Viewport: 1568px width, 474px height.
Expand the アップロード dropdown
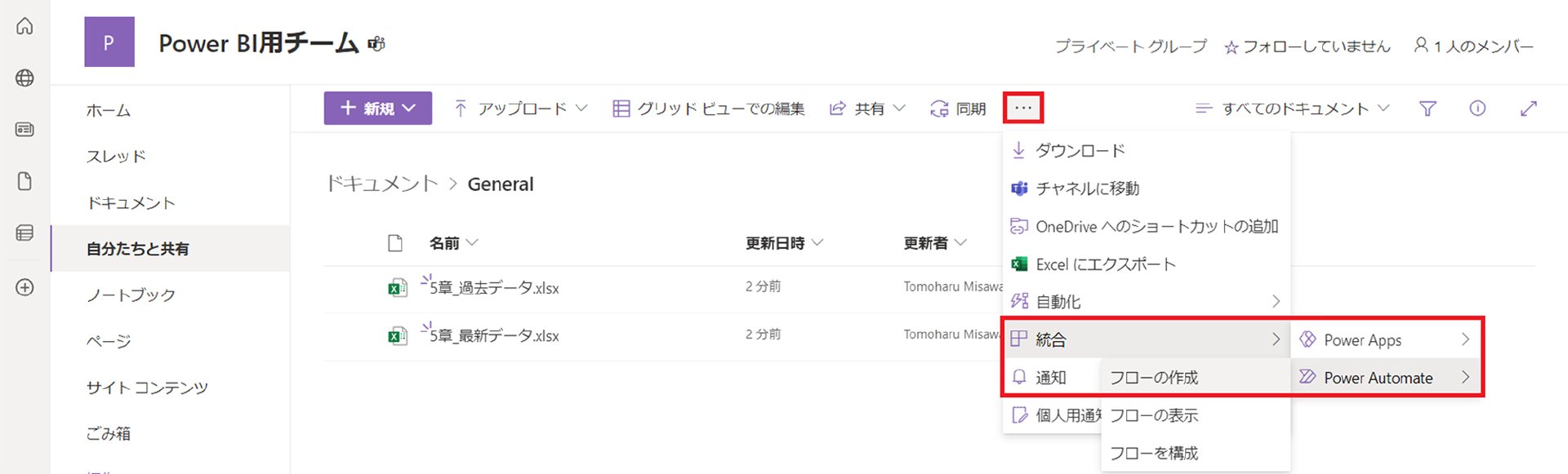(581, 108)
